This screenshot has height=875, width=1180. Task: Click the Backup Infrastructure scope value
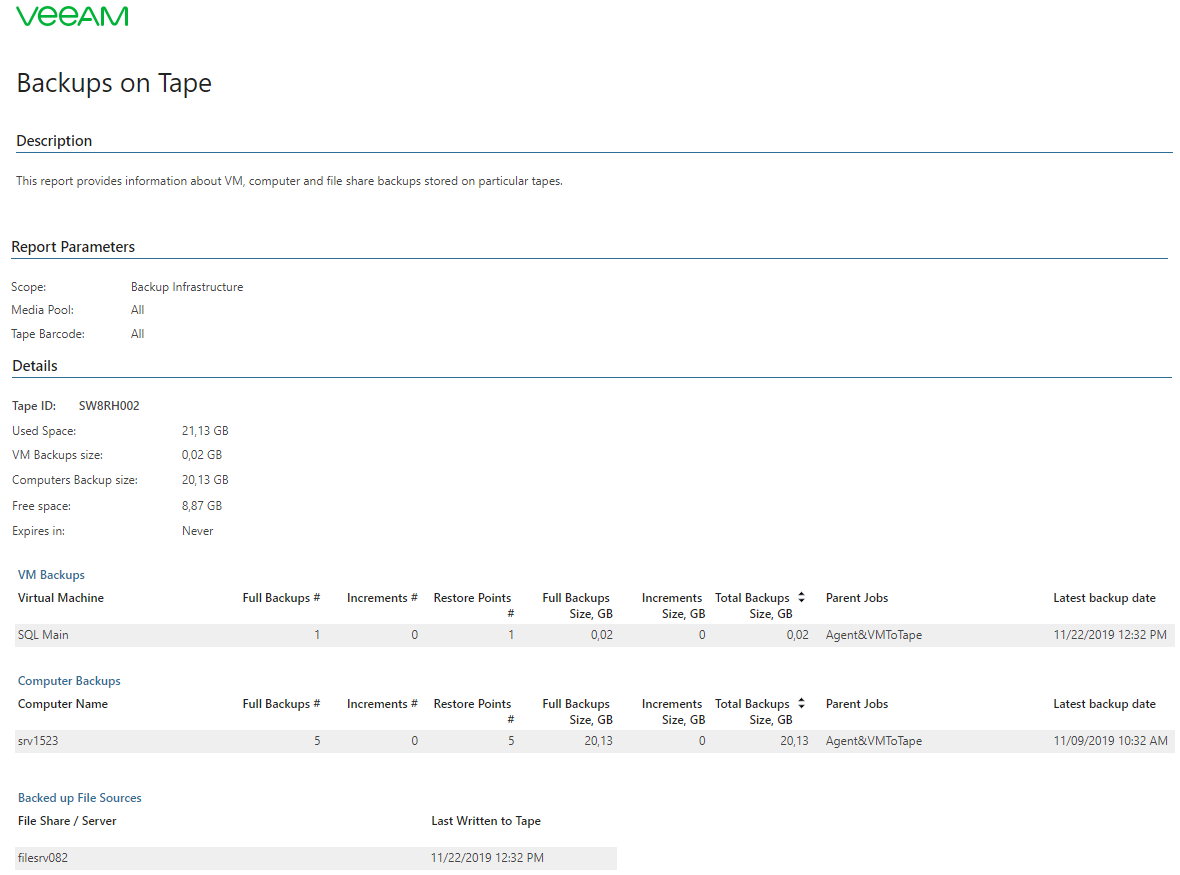pos(187,287)
